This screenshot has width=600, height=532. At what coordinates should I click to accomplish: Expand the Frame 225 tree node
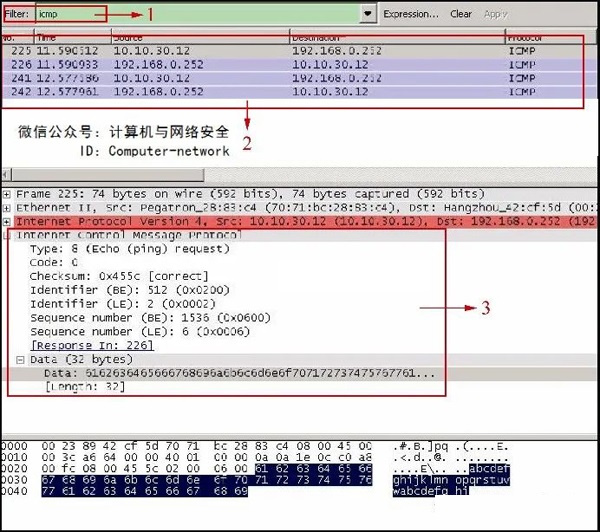point(7,194)
